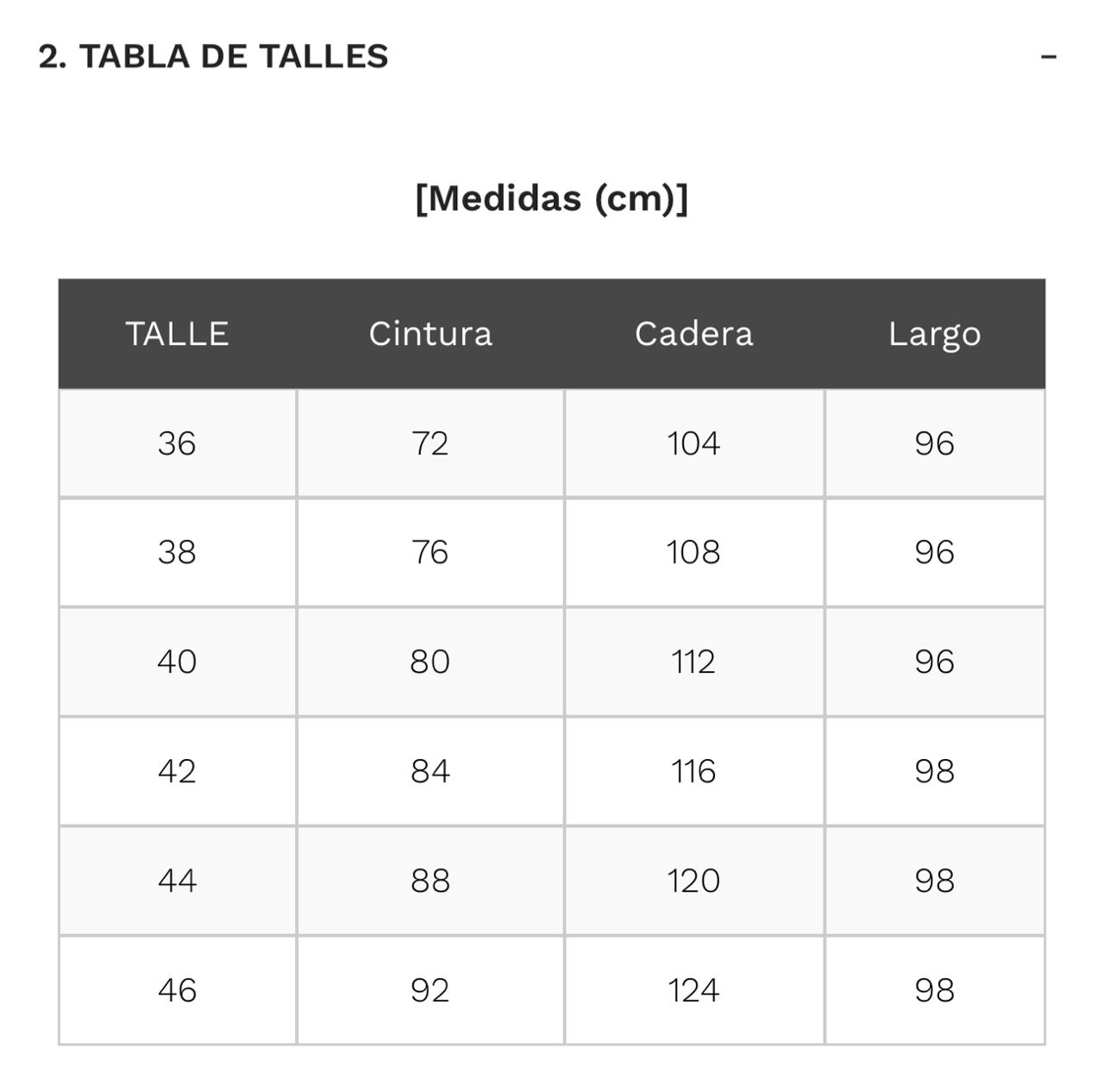Select size 38 in the TALLE column
The image size is (1104, 1092).
click(x=177, y=552)
